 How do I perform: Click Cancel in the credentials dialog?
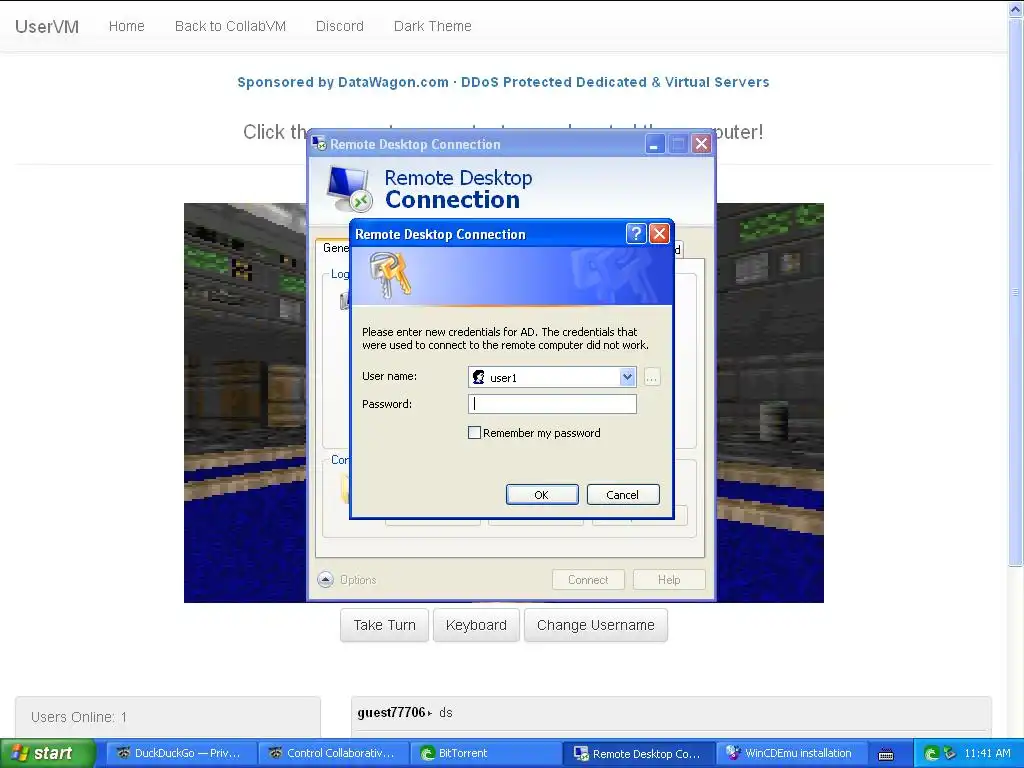[623, 494]
